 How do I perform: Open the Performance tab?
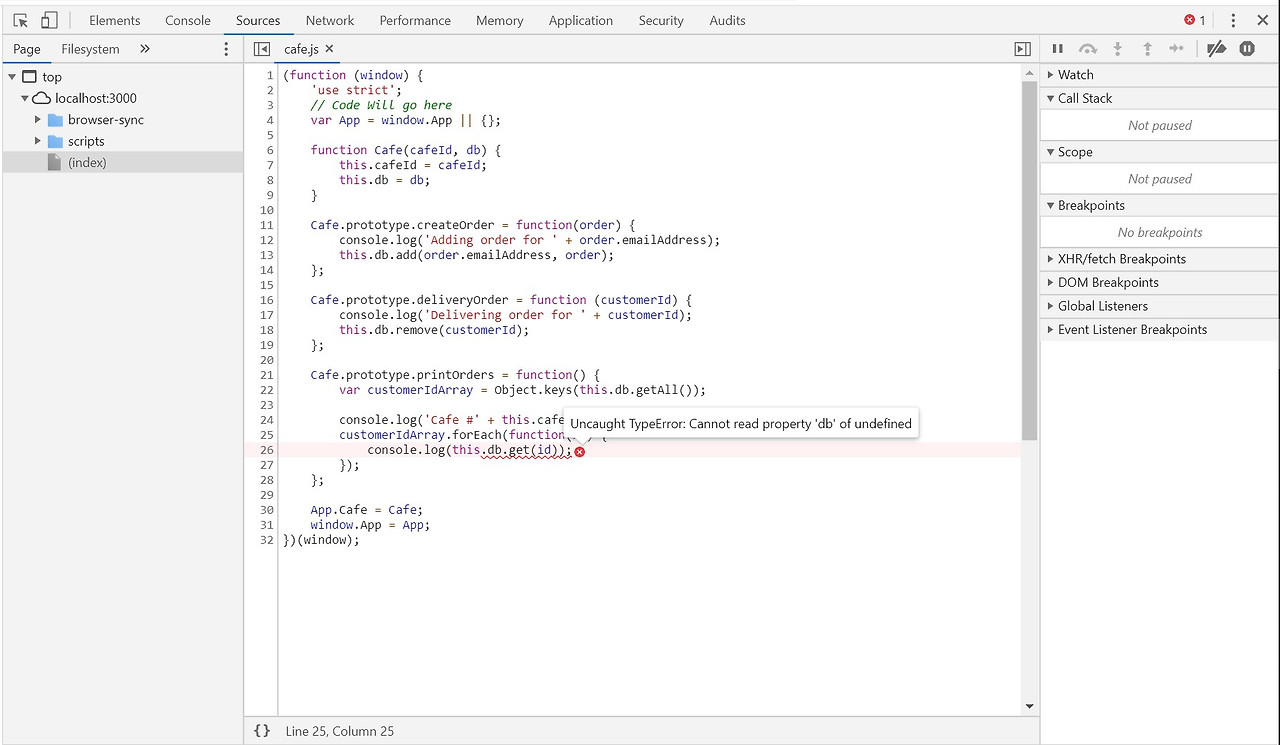[x=415, y=20]
